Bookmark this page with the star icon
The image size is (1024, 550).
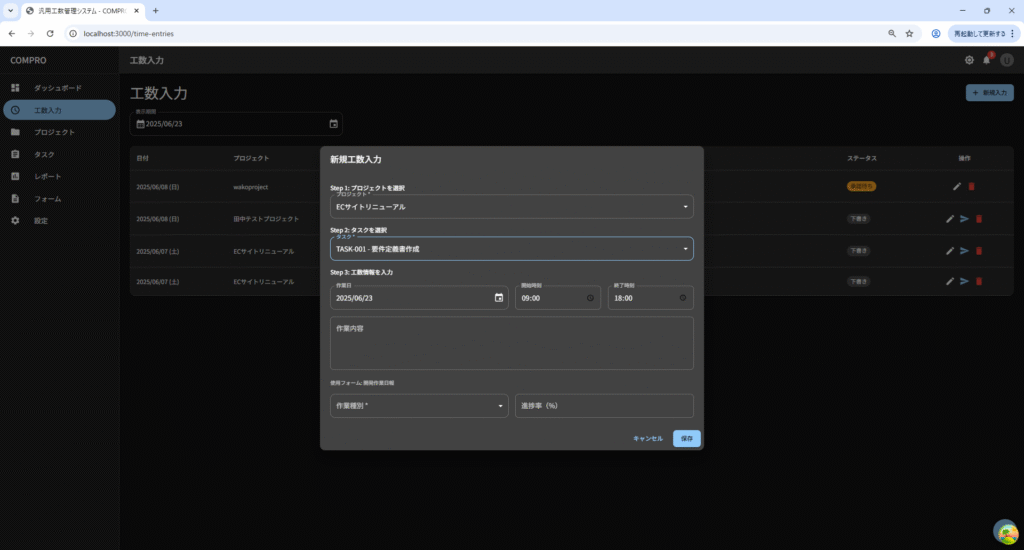click(909, 33)
